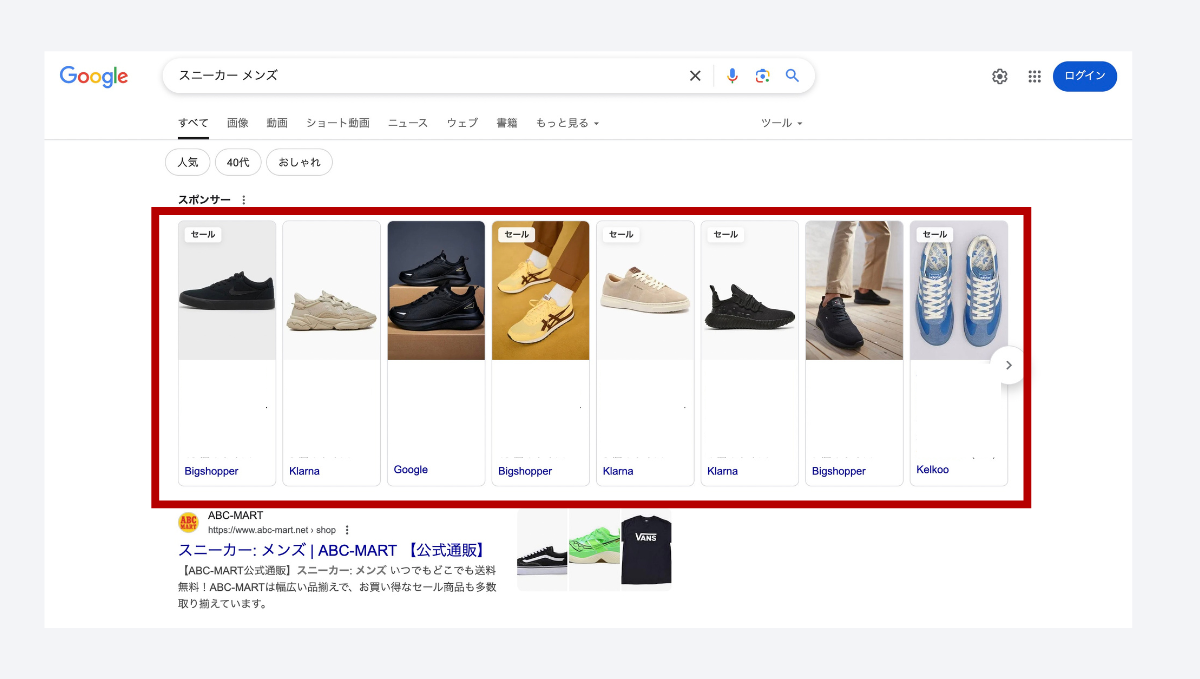Select the 人気 filter chip
This screenshot has height=679, width=1200.
point(188,162)
